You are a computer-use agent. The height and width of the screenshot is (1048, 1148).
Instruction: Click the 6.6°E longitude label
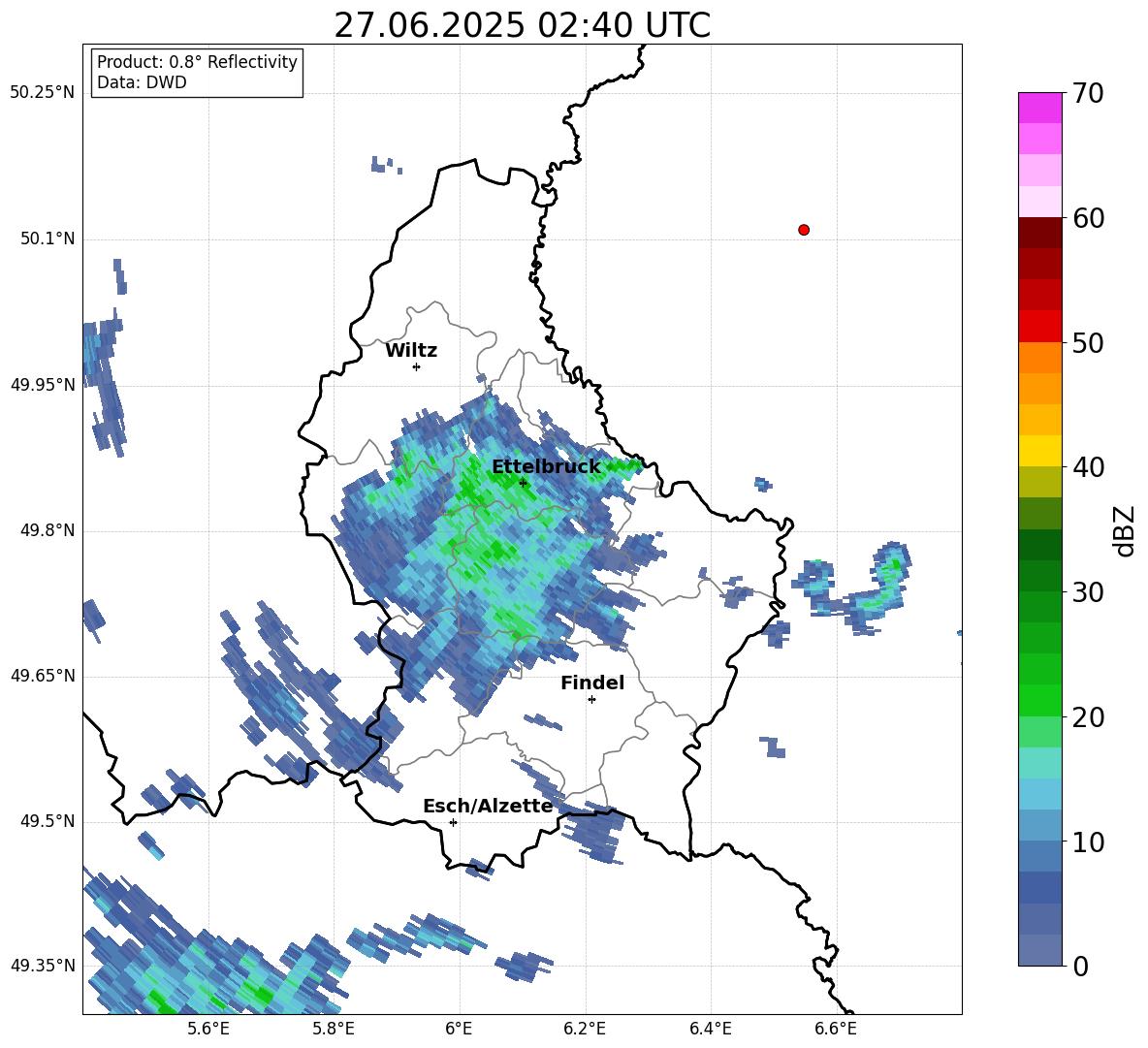click(836, 1029)
